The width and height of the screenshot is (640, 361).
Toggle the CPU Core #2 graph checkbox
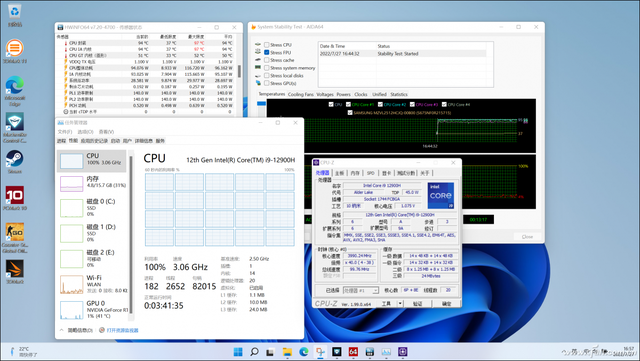click(380, 105)
